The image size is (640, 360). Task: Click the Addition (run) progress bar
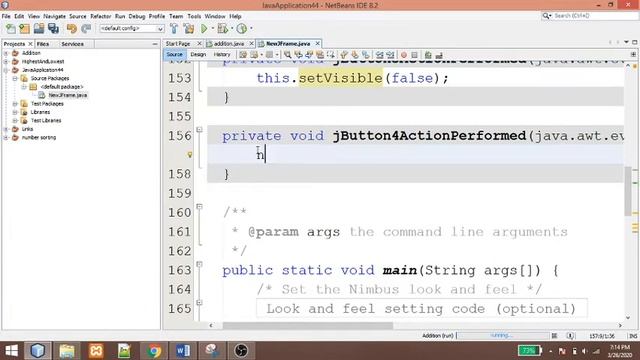click(x=502, y=336)
